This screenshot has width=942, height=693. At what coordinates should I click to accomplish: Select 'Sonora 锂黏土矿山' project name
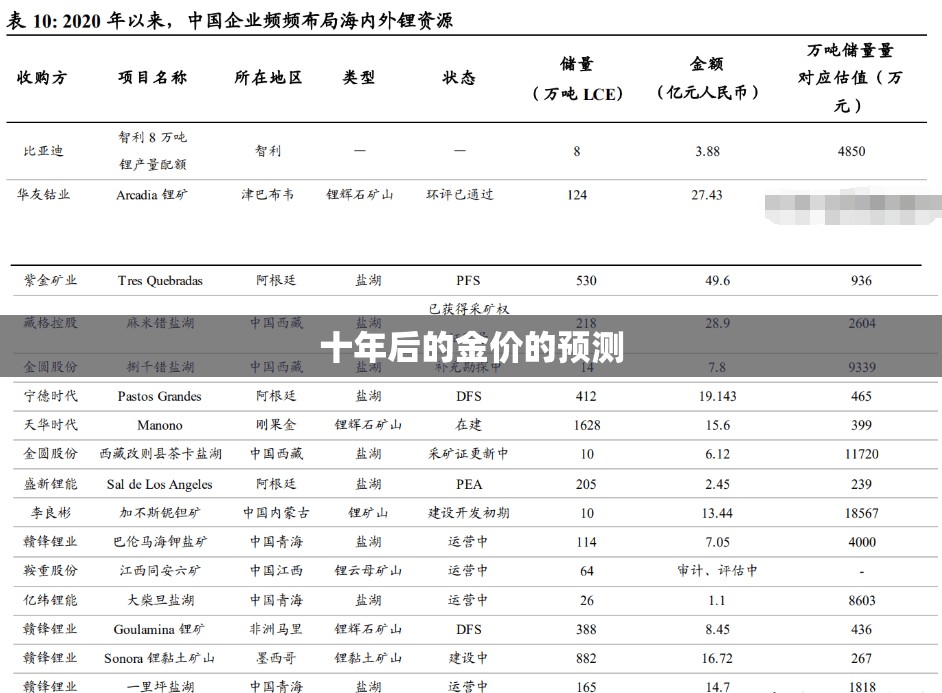pos(159,658)
